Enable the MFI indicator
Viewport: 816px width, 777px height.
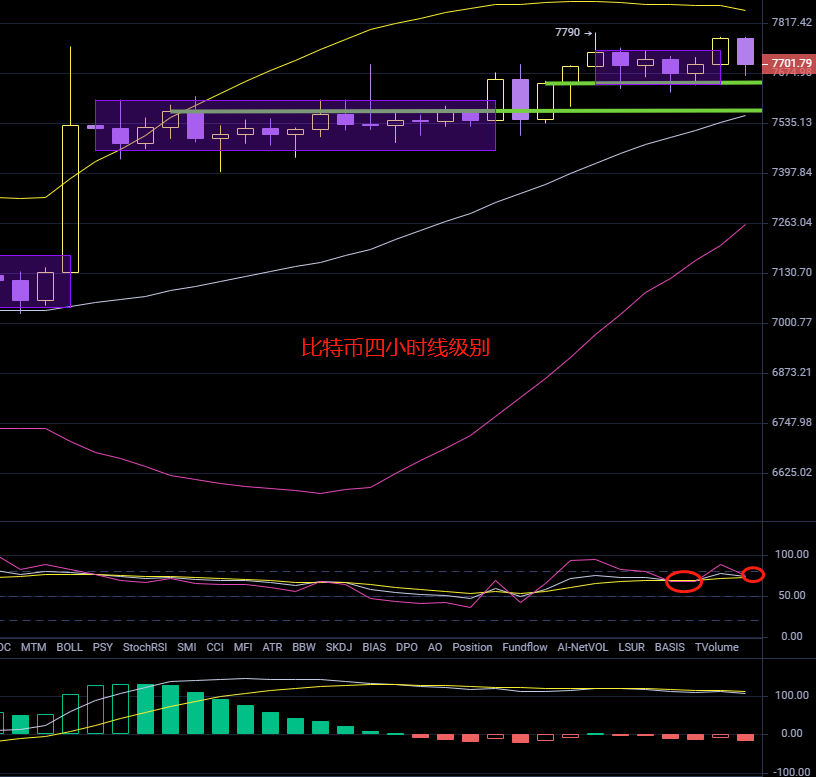click(x=243, y=647)
